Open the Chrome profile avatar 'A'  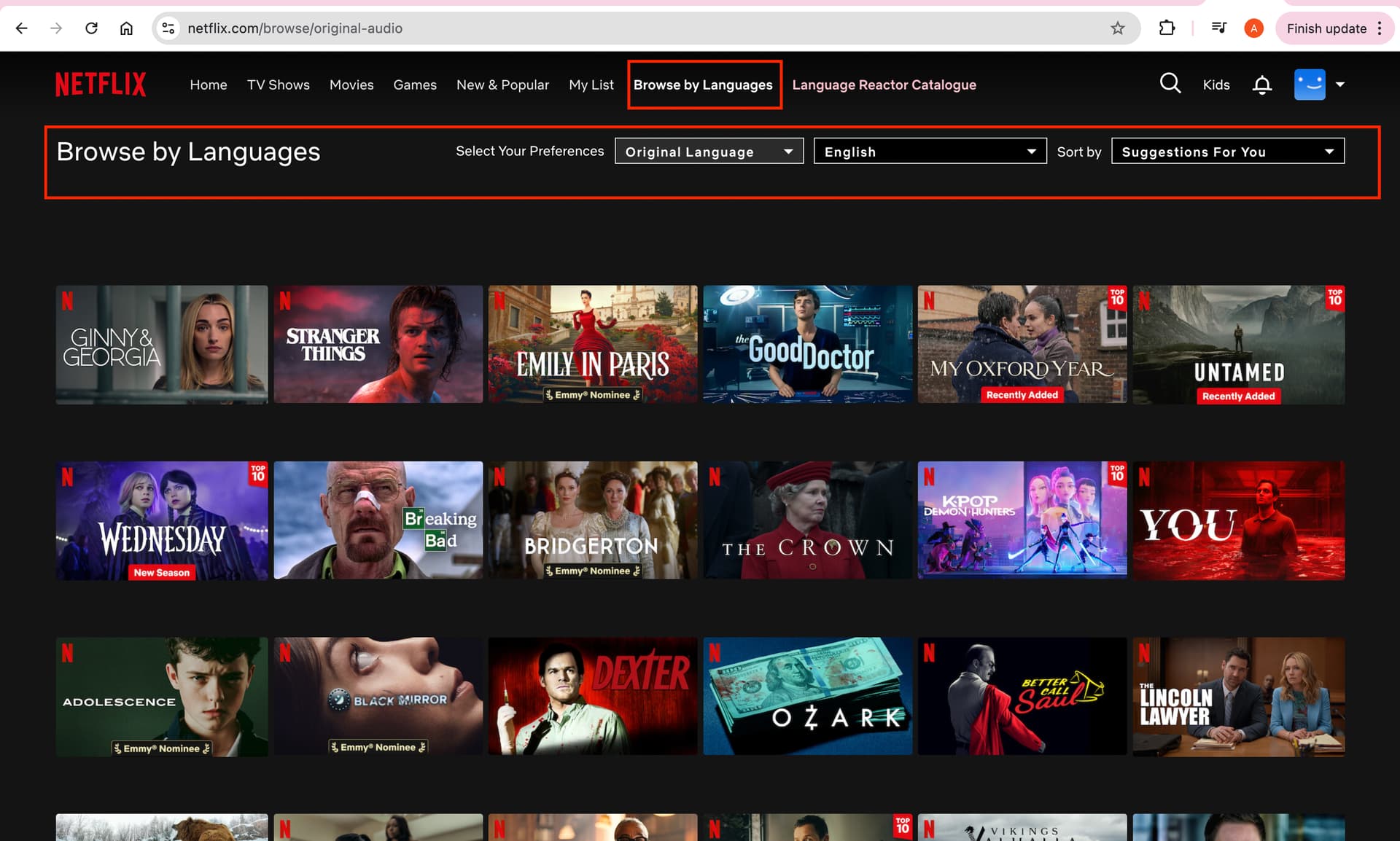coord(1253,28)
